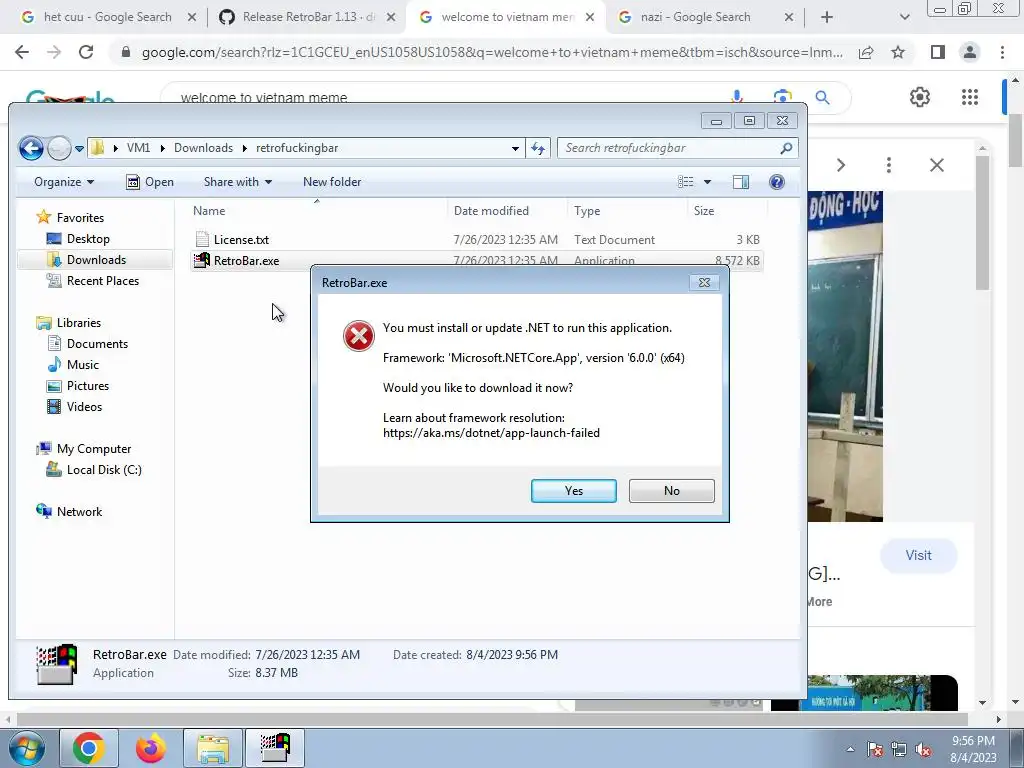
Task: Open the Share with menu
Action: pos(238,182)
